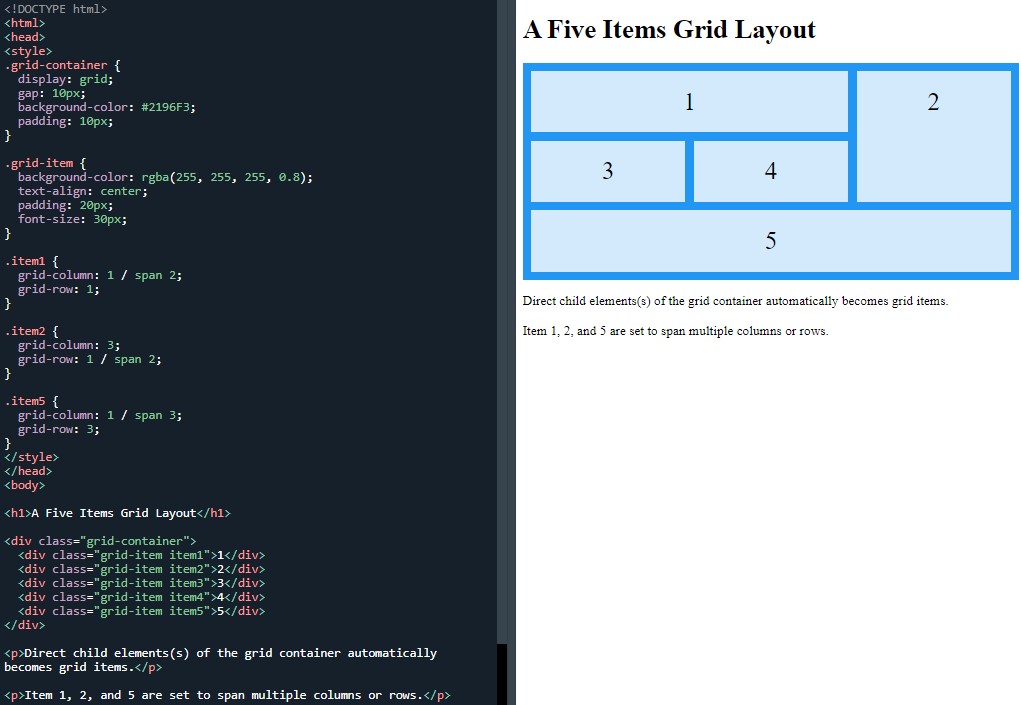This screenshot has height=705, width=1021.
Task: Click the closing </style> tag
Action: tap(32, 456)
